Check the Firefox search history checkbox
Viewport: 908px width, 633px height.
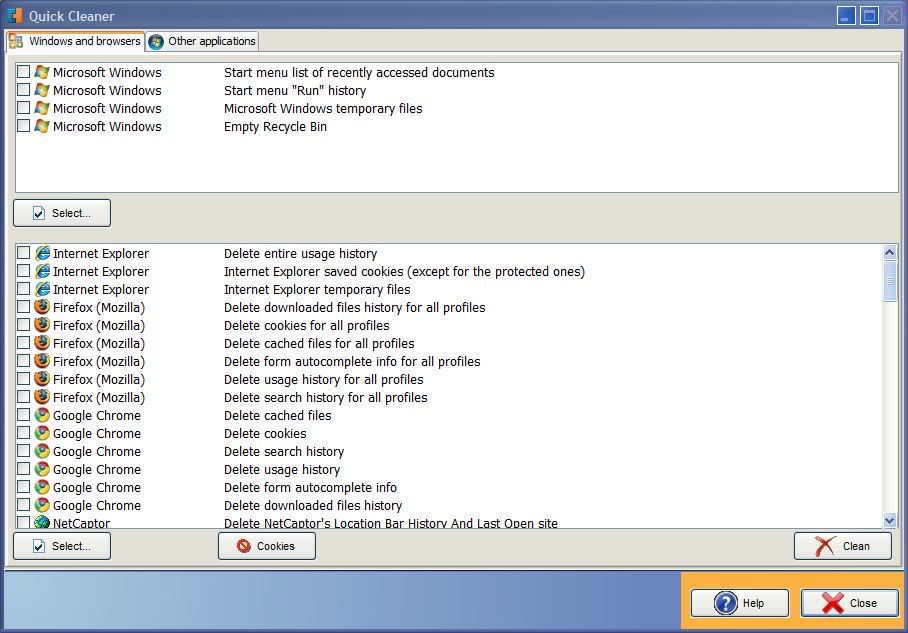coord(23,397)
